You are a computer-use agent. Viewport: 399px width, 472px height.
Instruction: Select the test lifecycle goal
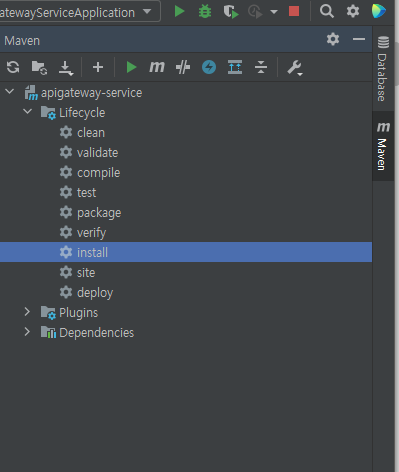coord(86,193)
